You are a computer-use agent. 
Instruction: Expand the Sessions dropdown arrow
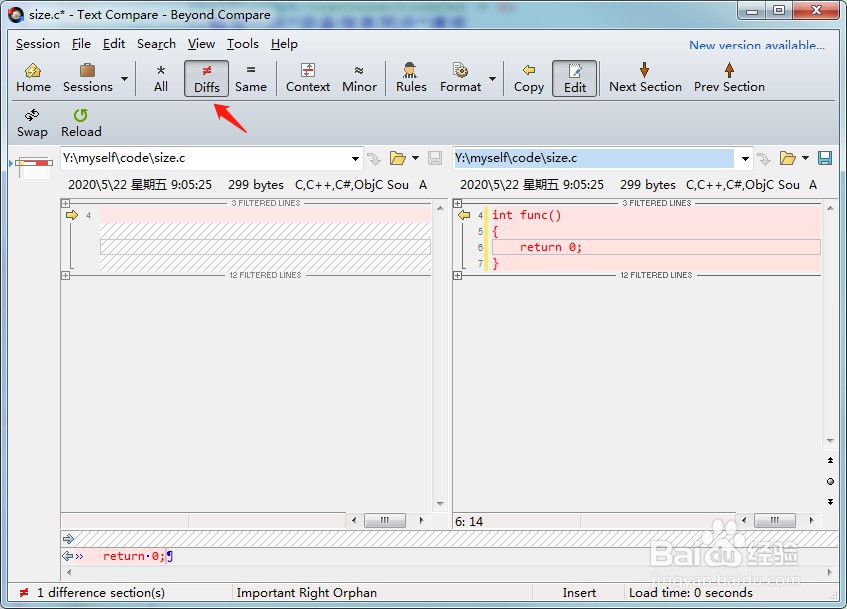click(125, 79)
